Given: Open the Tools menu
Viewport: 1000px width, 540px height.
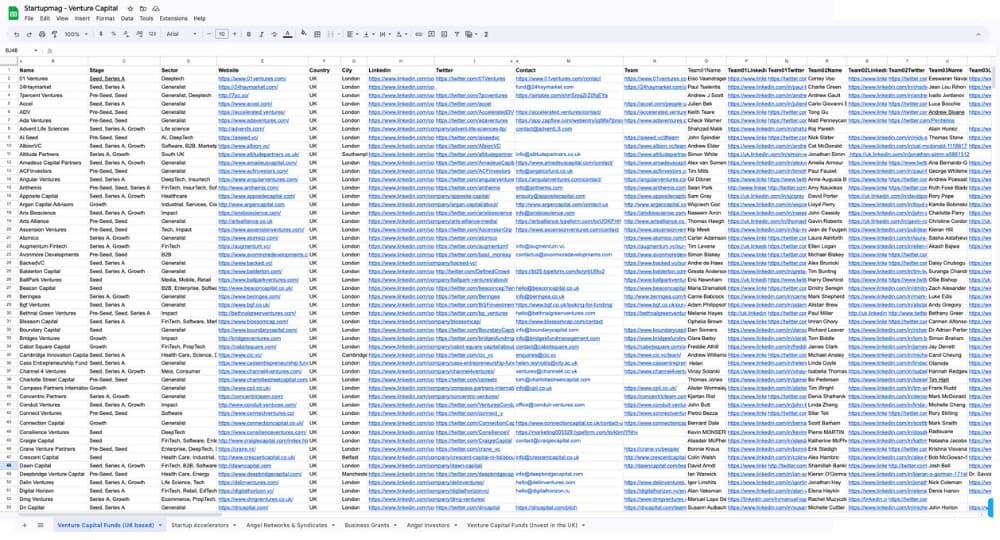Looking at the screenshot, I should (x=147, y=18).
